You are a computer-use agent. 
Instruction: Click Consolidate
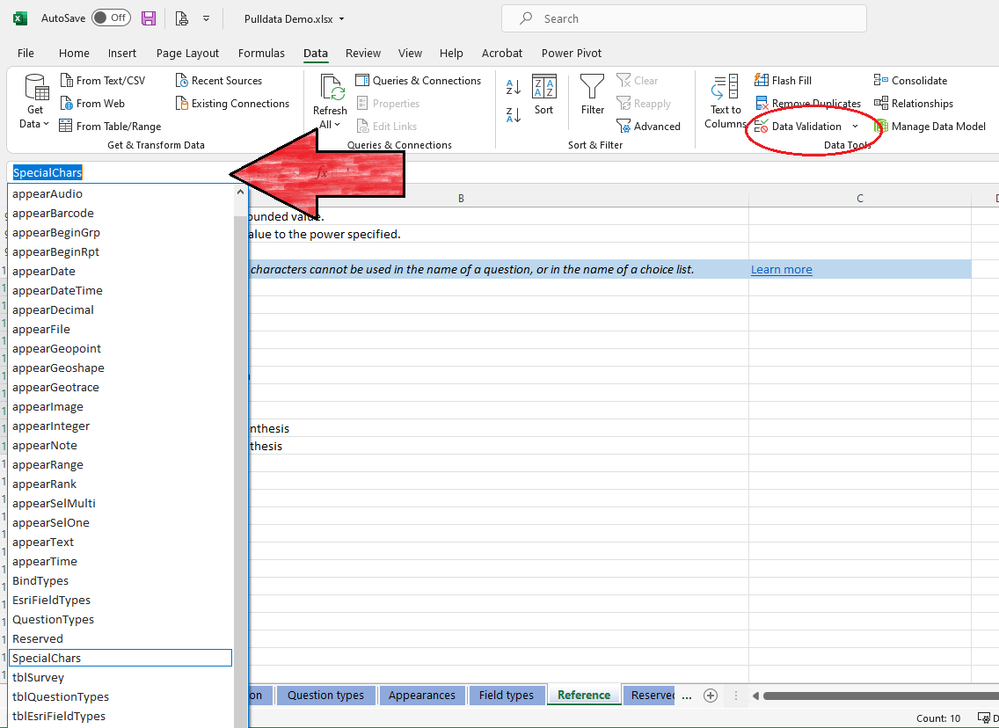(x=910, y=80)
